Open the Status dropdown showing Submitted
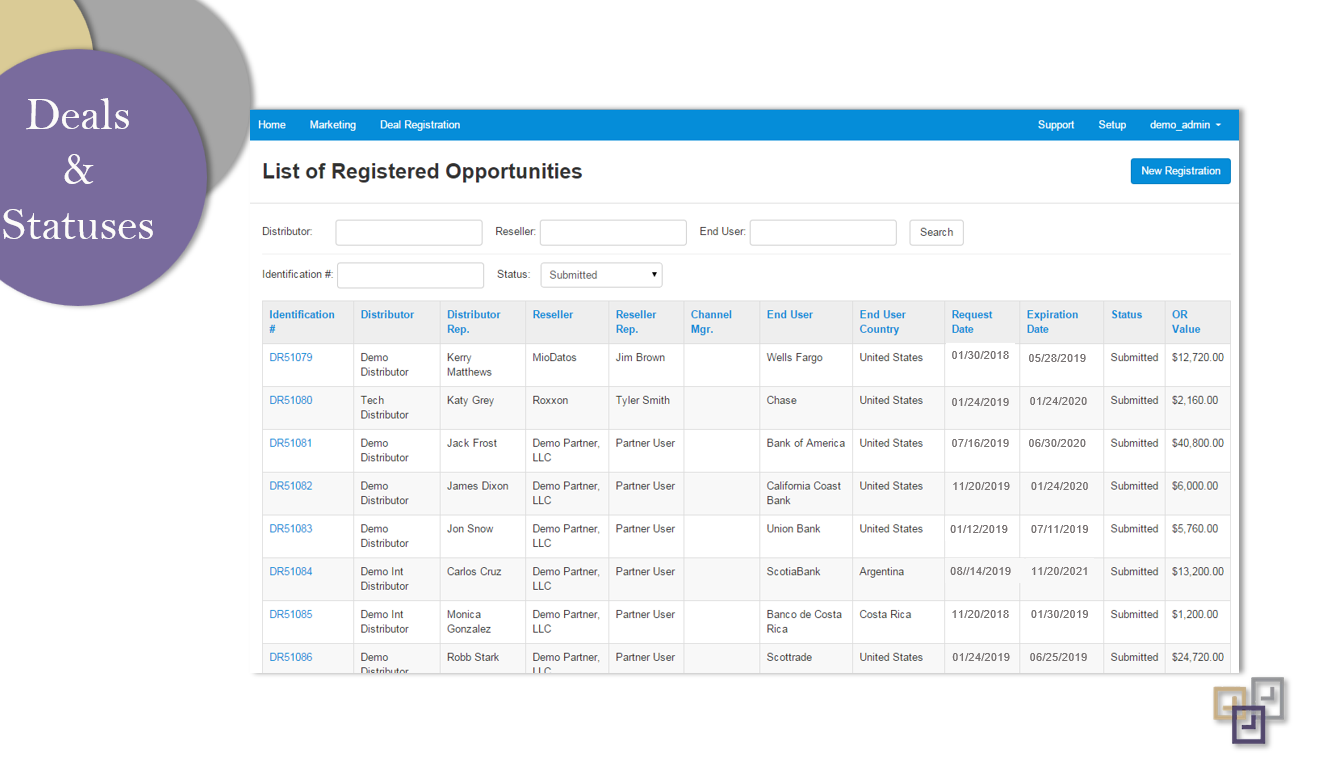The height and width of the screenshot is (770, 1337). (601, 274)
